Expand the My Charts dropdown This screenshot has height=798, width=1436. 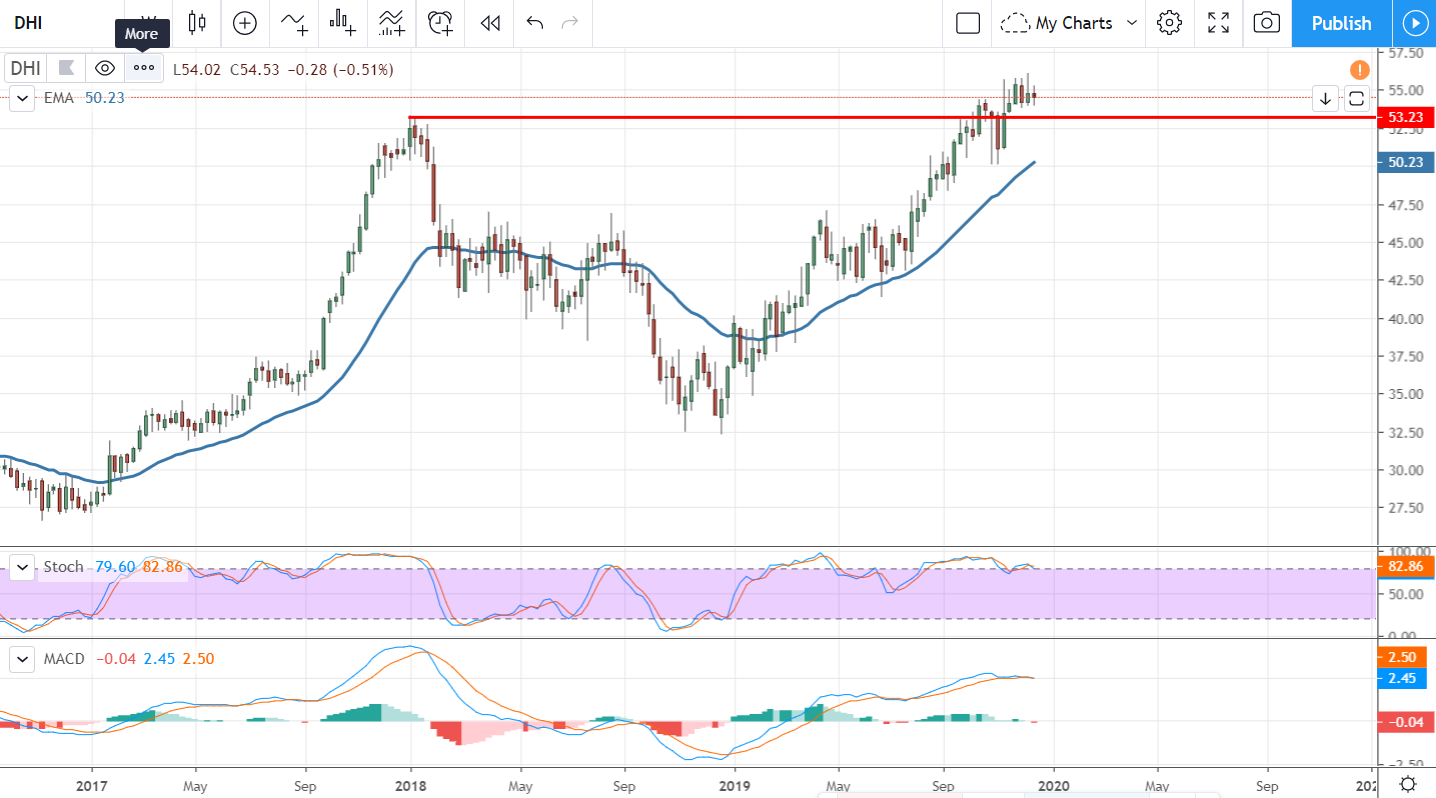click(x=1133, y=23)
